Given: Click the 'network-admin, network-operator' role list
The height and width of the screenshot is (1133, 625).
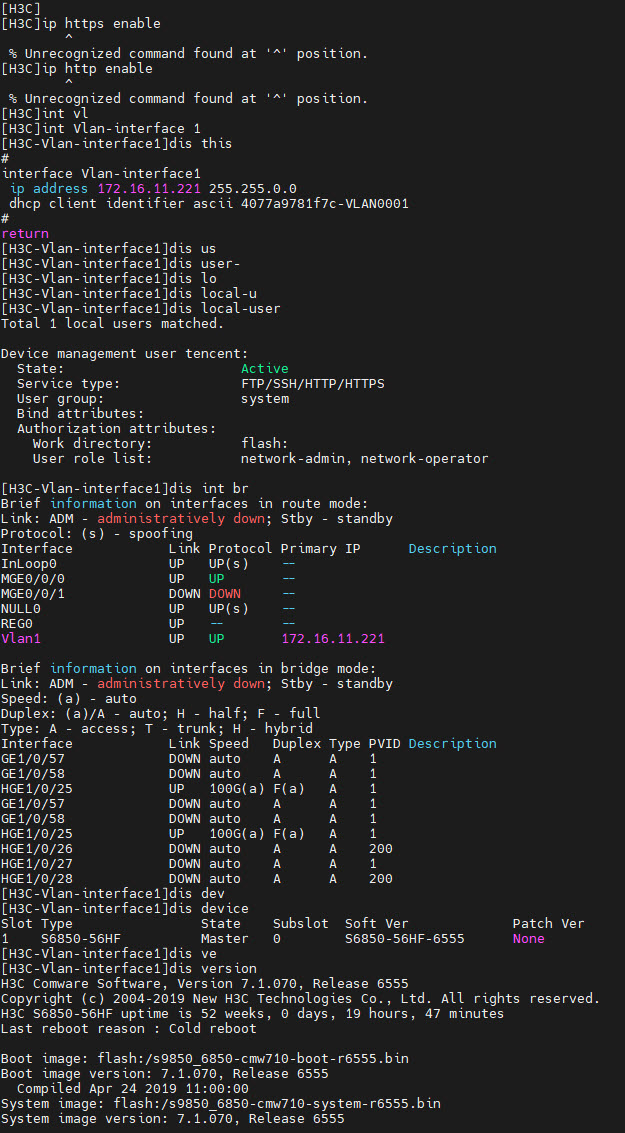Looking at the screenshot, I should (x=364, y=458).
